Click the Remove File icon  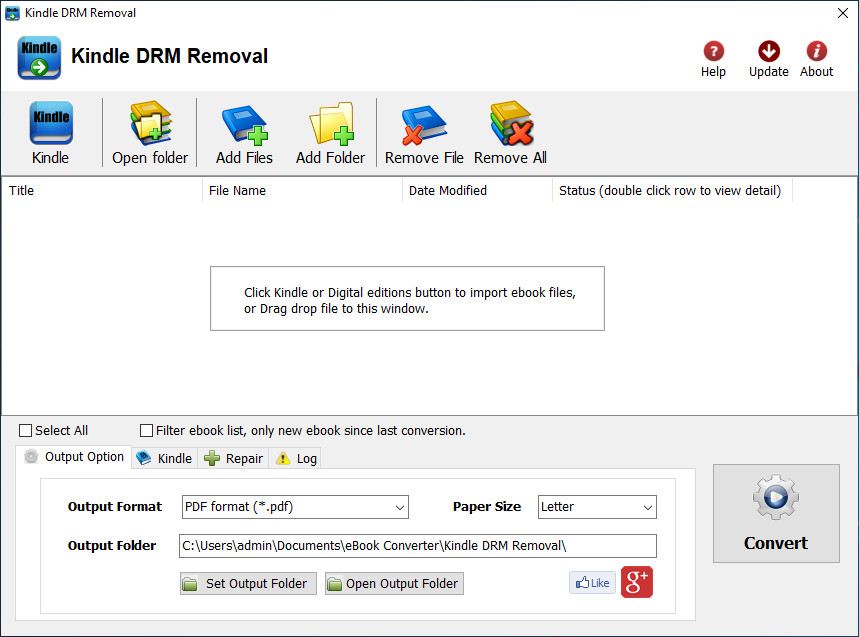tap(423, 125)
